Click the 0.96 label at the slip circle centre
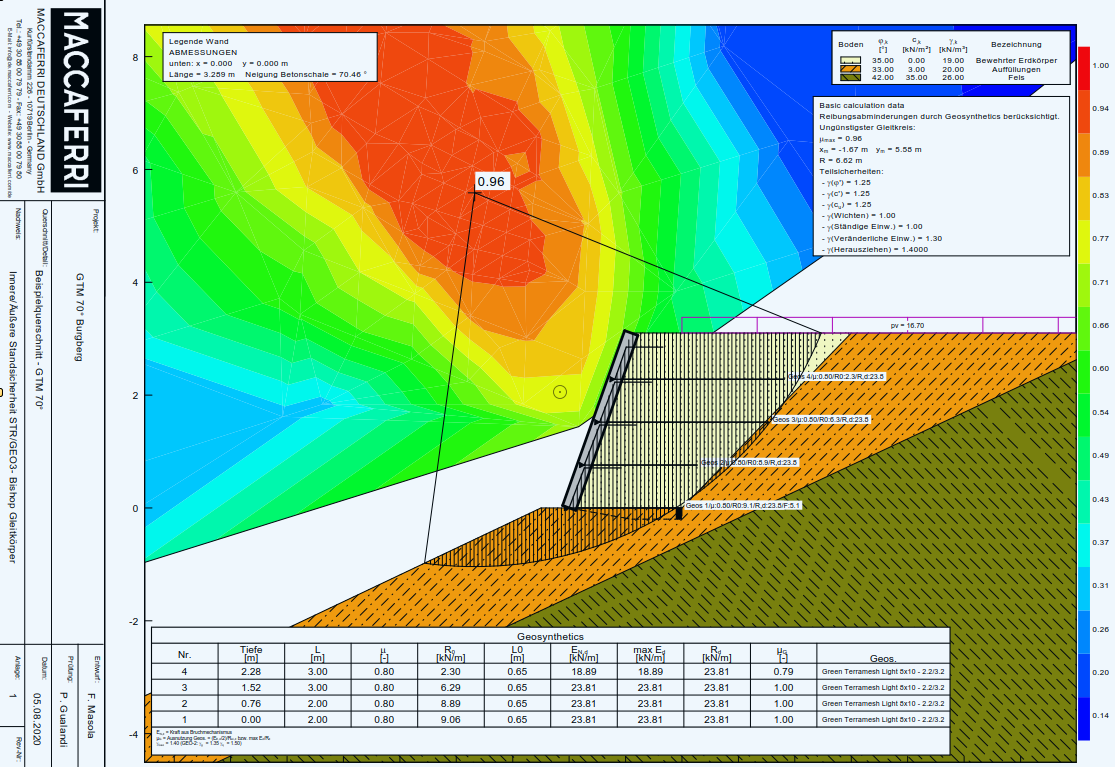The image size is (1115, 767). pyautogui.click(x=491, y=182)
